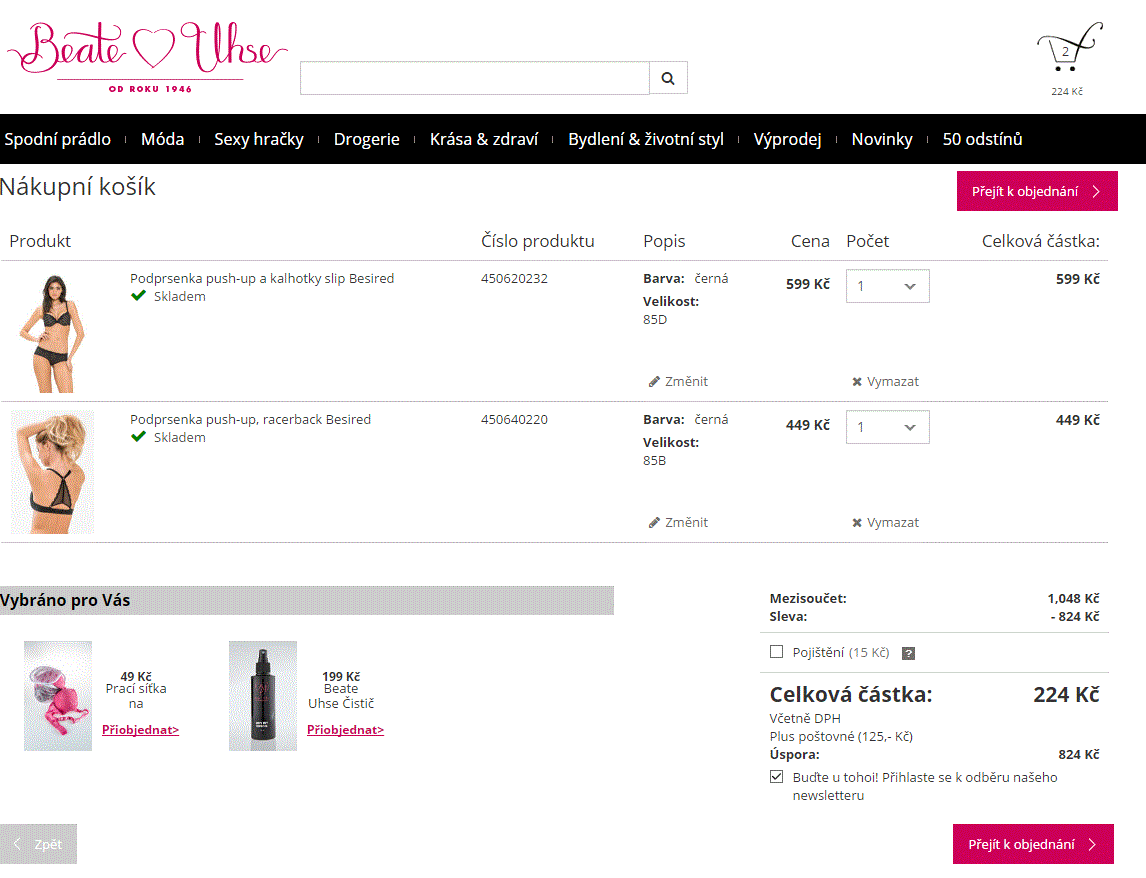Viewport: 1146px width, 878px height.
Task: Open the Sexy hračky menu
Action: pyautogui.click(x=259, y=139)
